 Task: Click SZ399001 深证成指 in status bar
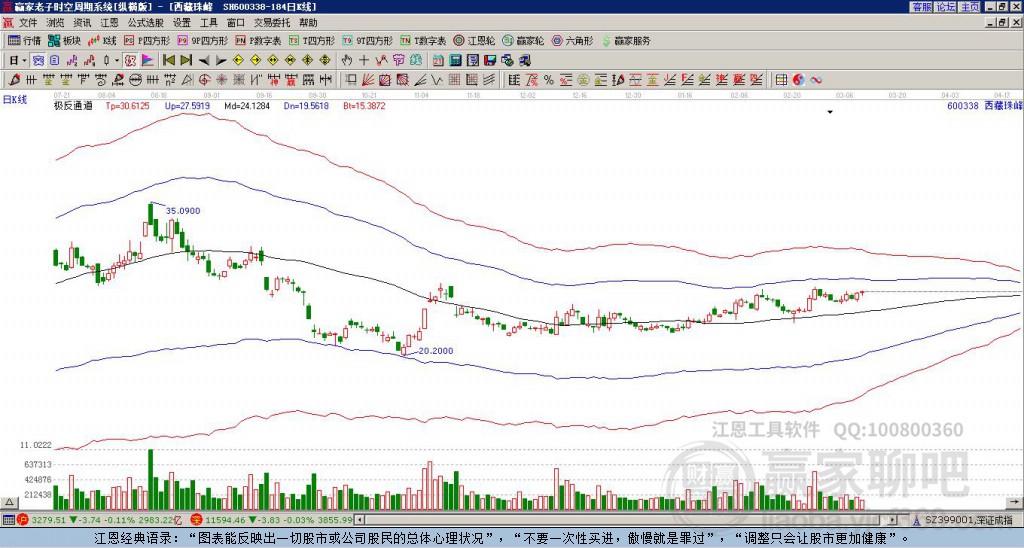point(970,520)
